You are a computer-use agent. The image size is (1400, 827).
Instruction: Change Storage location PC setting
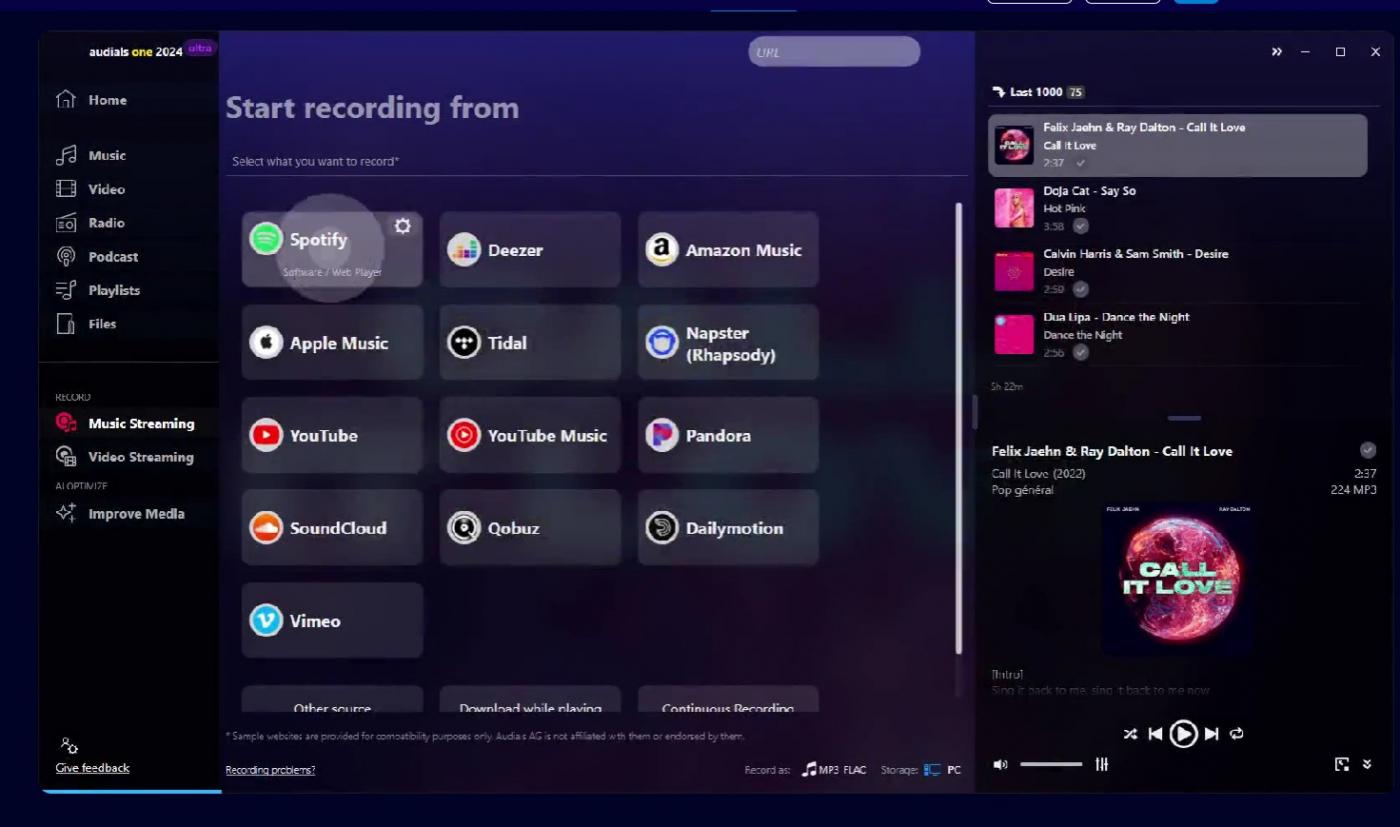click(942, 770)
